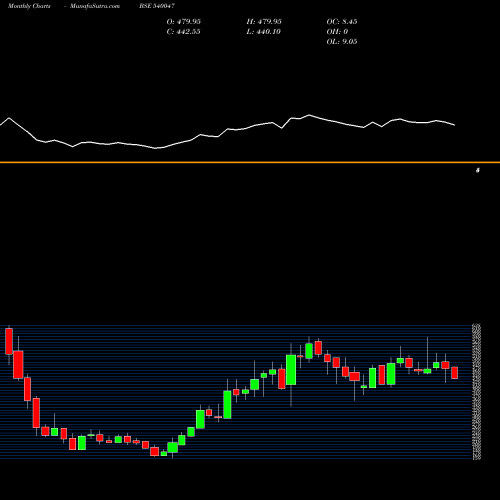Select the high value 'H: 479.95'
This screenshot has height=500, width=500.
(264, 22)
